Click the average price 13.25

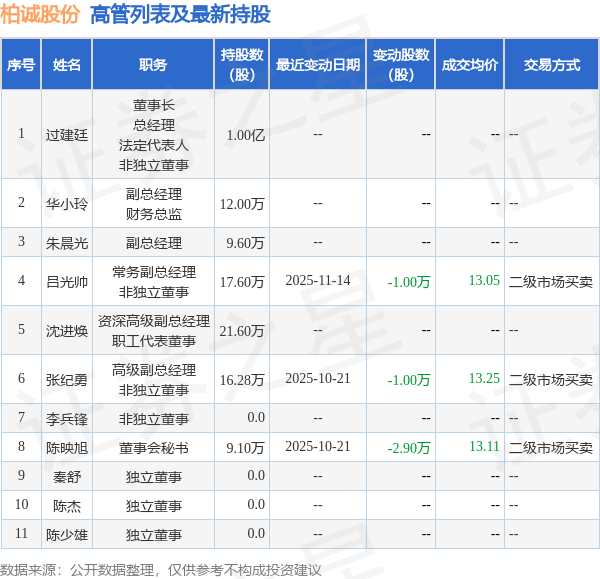484,378
